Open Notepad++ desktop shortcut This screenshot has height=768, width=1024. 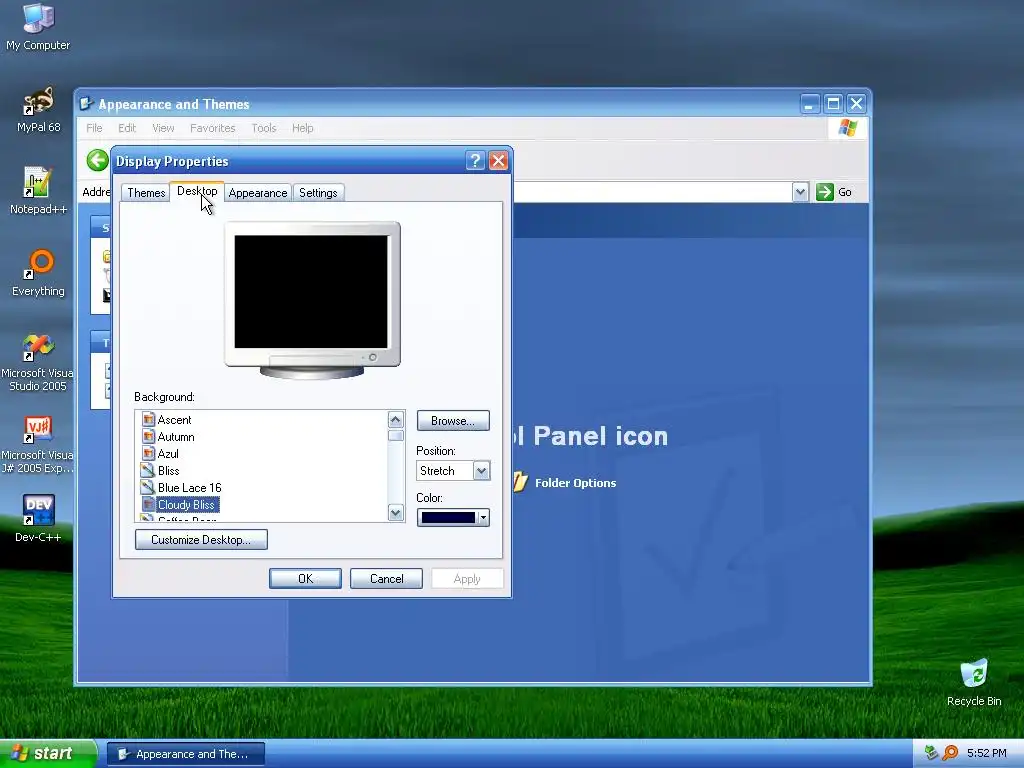point(38,191)
